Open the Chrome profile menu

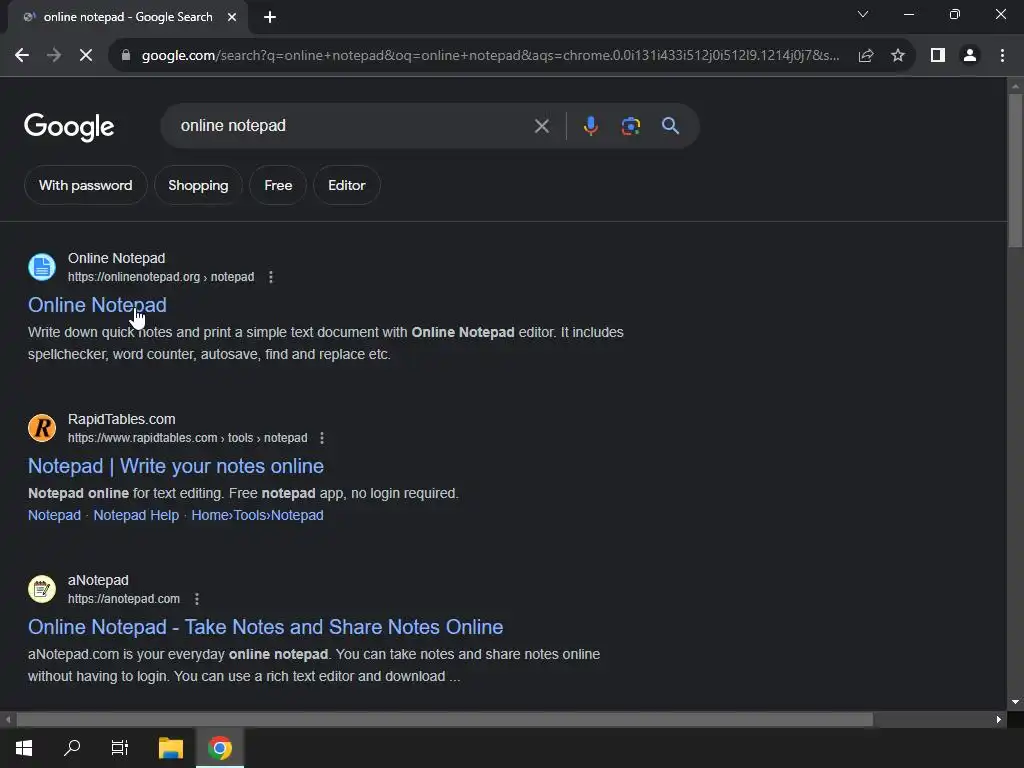pos(970,56)
